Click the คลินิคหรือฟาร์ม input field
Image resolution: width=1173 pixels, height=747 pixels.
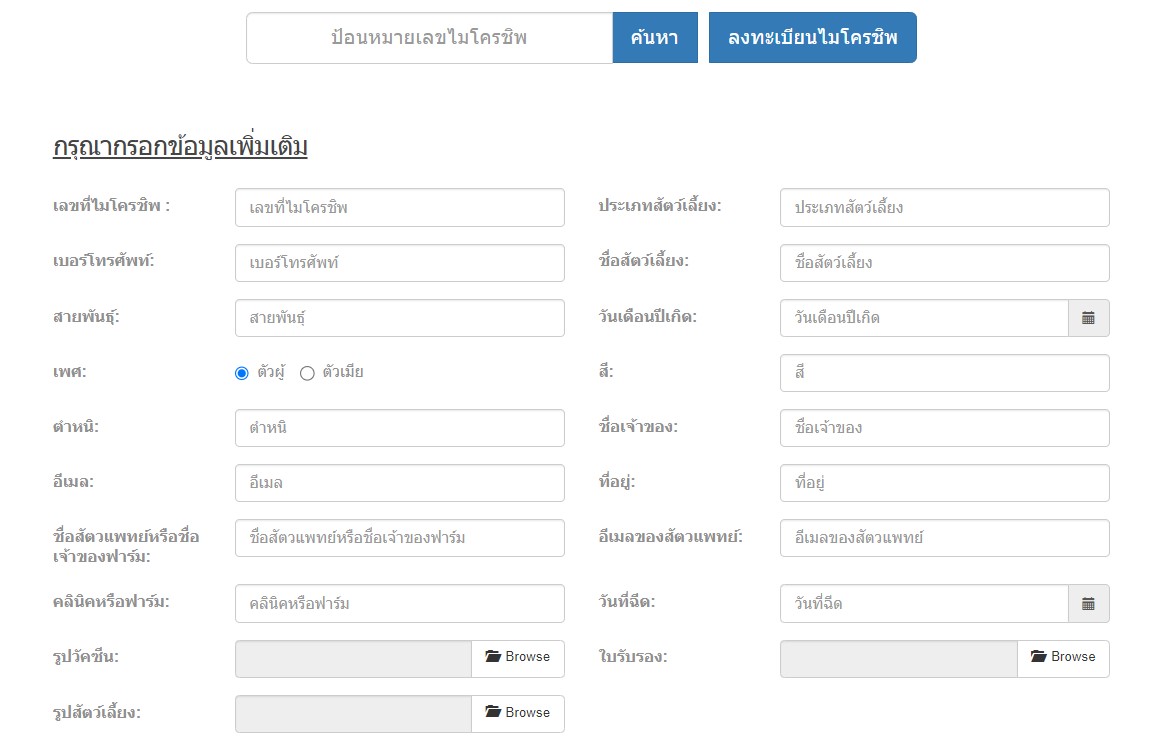tap(399, 604)
